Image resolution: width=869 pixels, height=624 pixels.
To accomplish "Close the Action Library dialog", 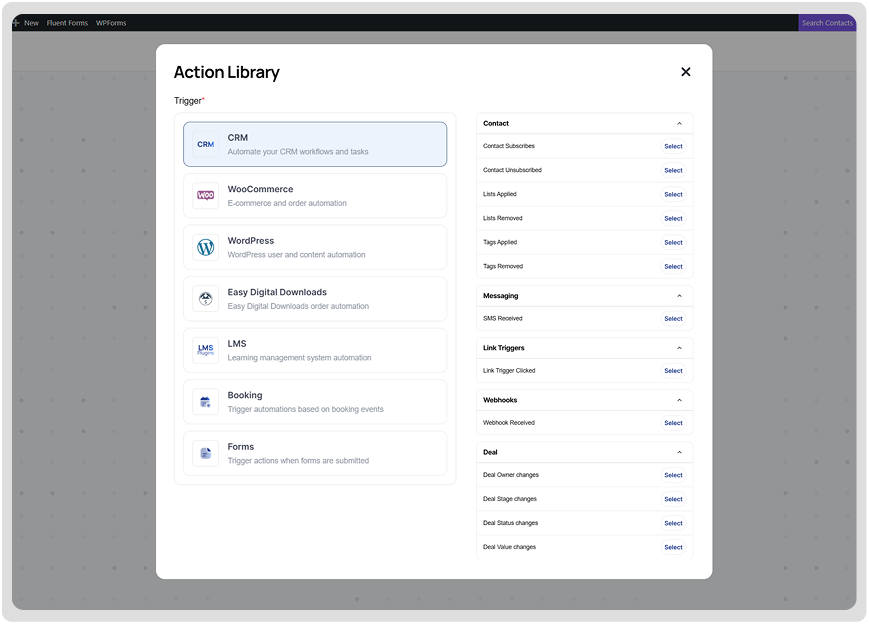I will click(685, 72).
